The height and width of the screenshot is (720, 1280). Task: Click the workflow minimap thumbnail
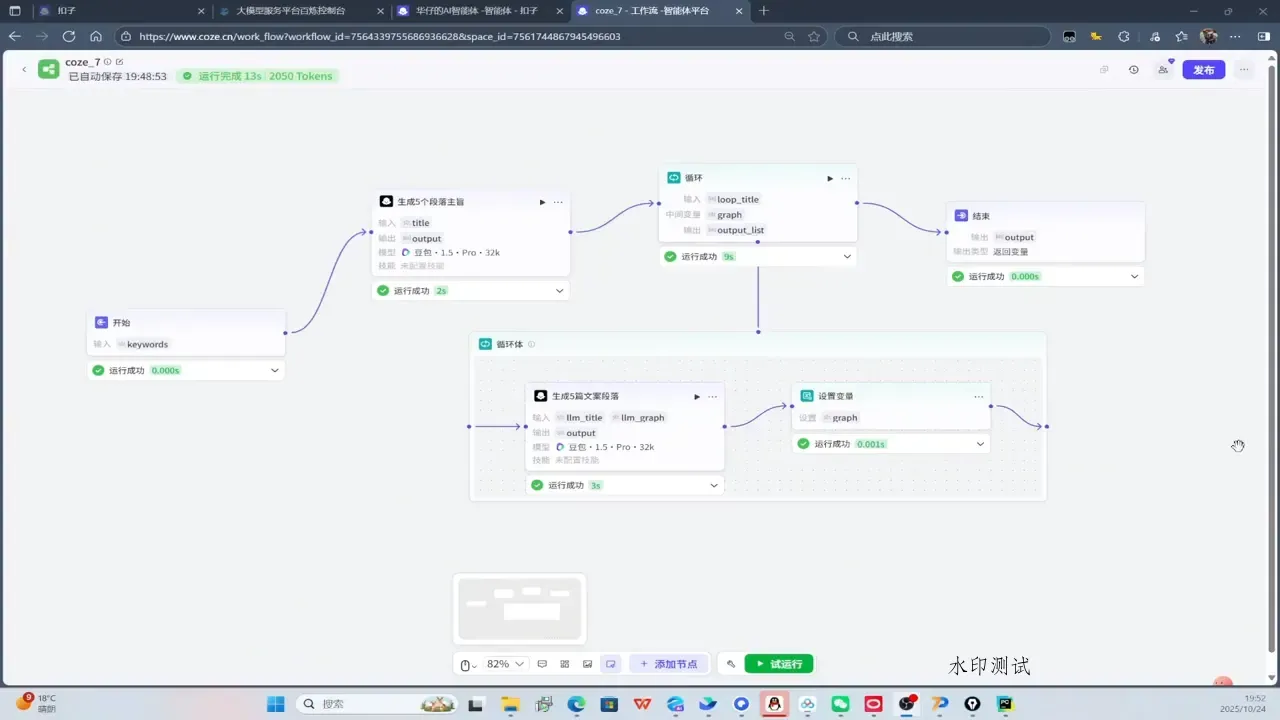click(519, 609)
